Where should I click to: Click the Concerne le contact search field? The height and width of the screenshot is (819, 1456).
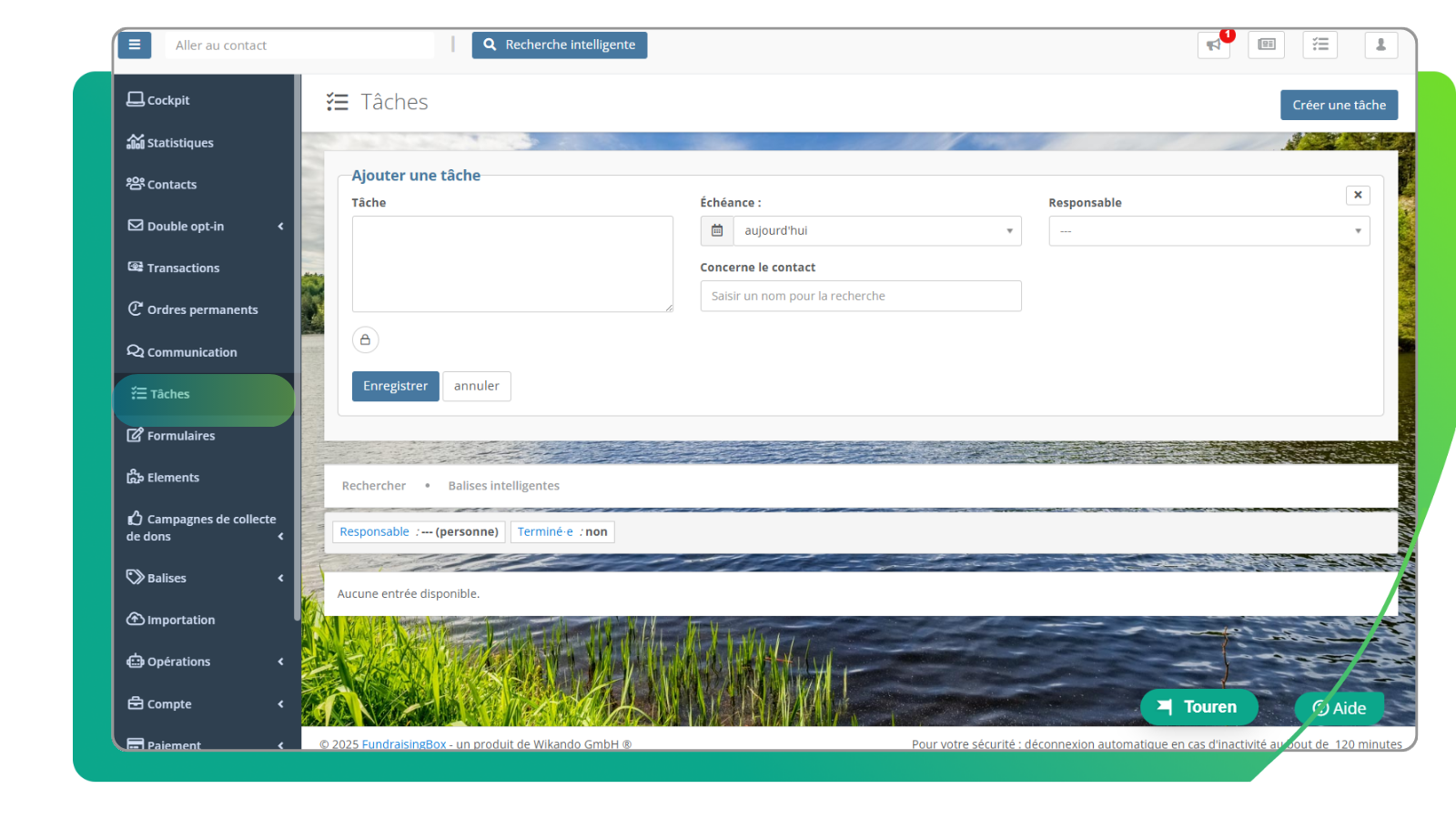point(860,296)
